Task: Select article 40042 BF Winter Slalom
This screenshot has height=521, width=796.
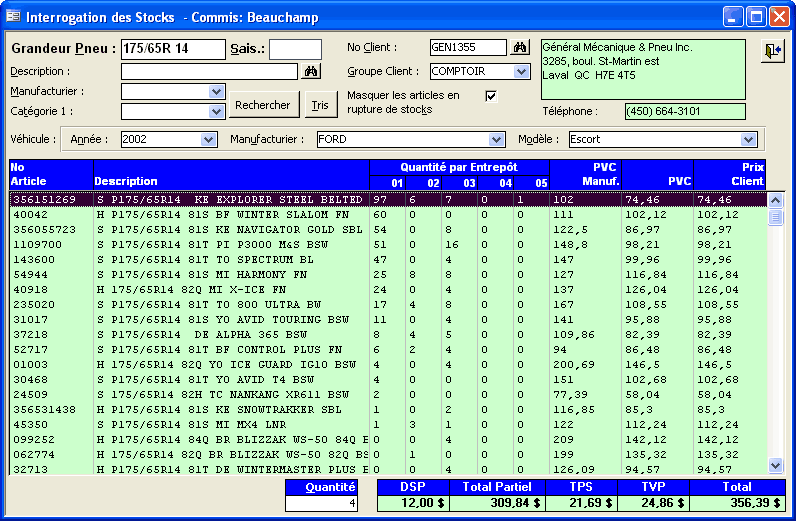Action: tap(388, 215)
